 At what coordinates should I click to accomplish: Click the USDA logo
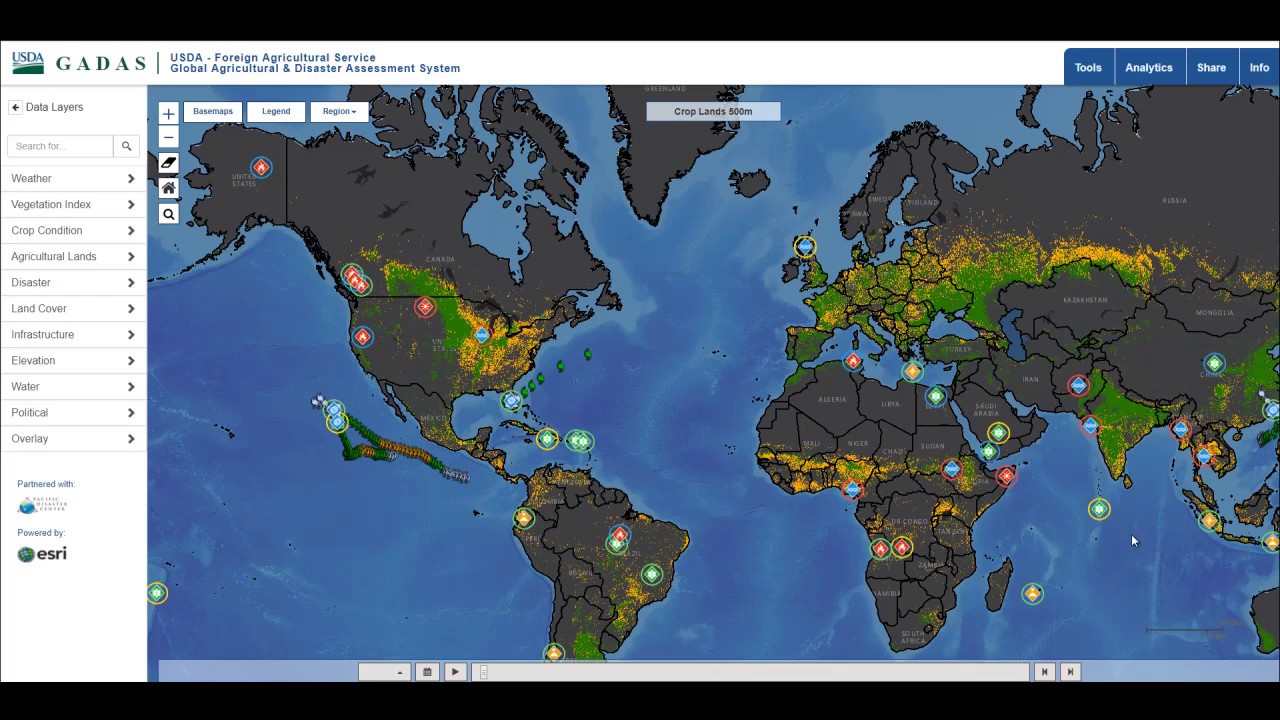[x=28, y=63]
